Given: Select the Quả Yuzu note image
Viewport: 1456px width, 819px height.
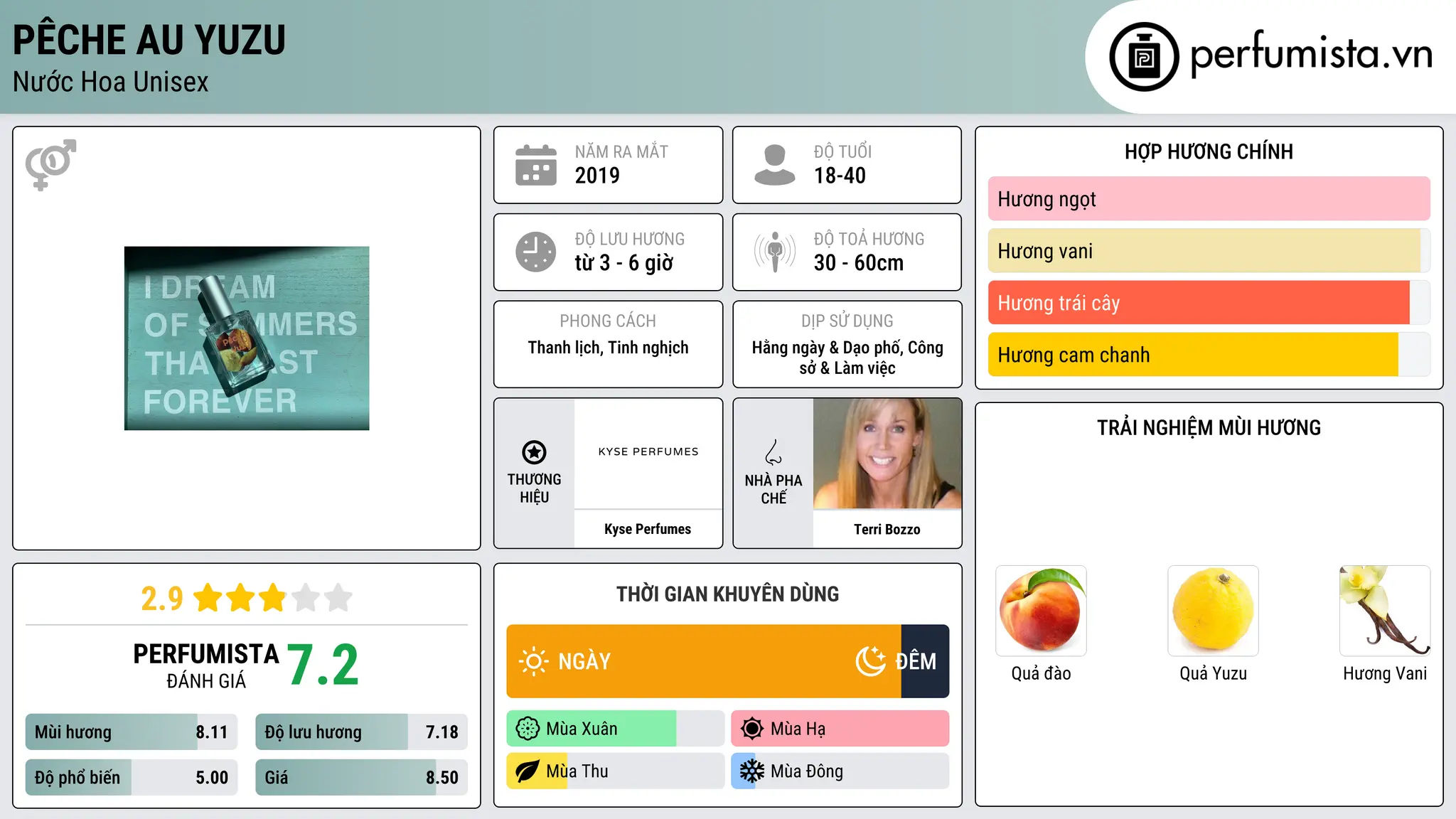Looking at the screenshot, I should click(x=1213, y=611).
